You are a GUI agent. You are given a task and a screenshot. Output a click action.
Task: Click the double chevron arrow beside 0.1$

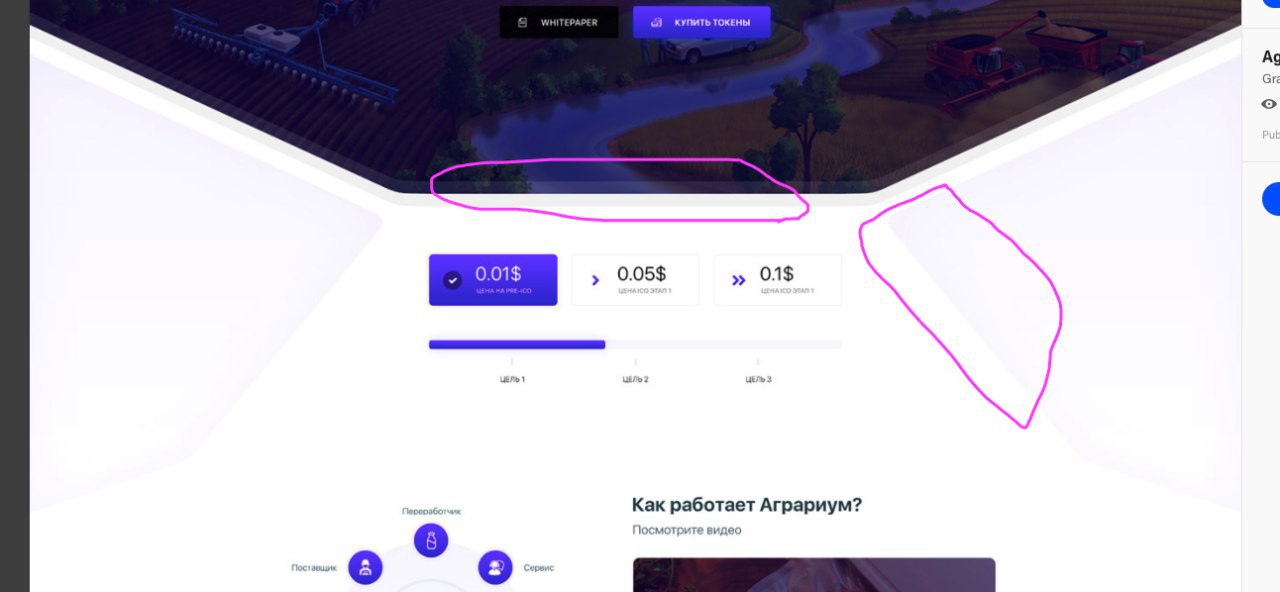(739, 280)
